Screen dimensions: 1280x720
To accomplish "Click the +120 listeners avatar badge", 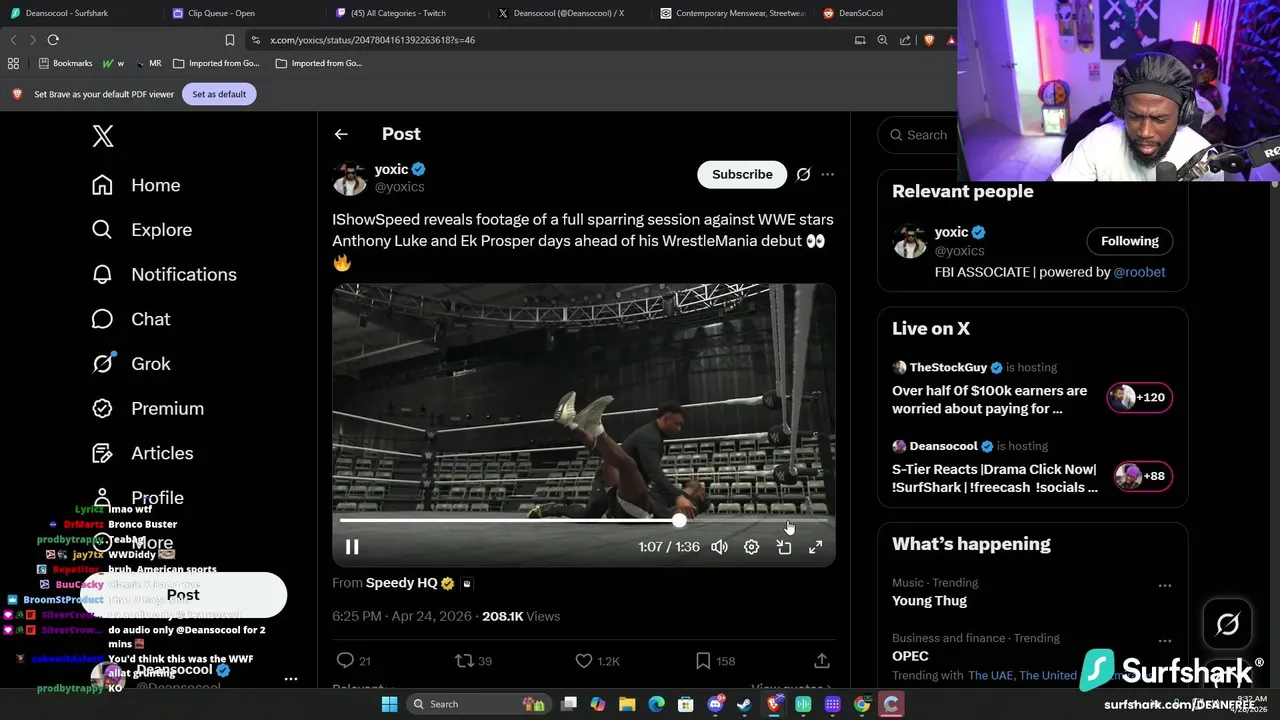I will [x=1139, y=397].
